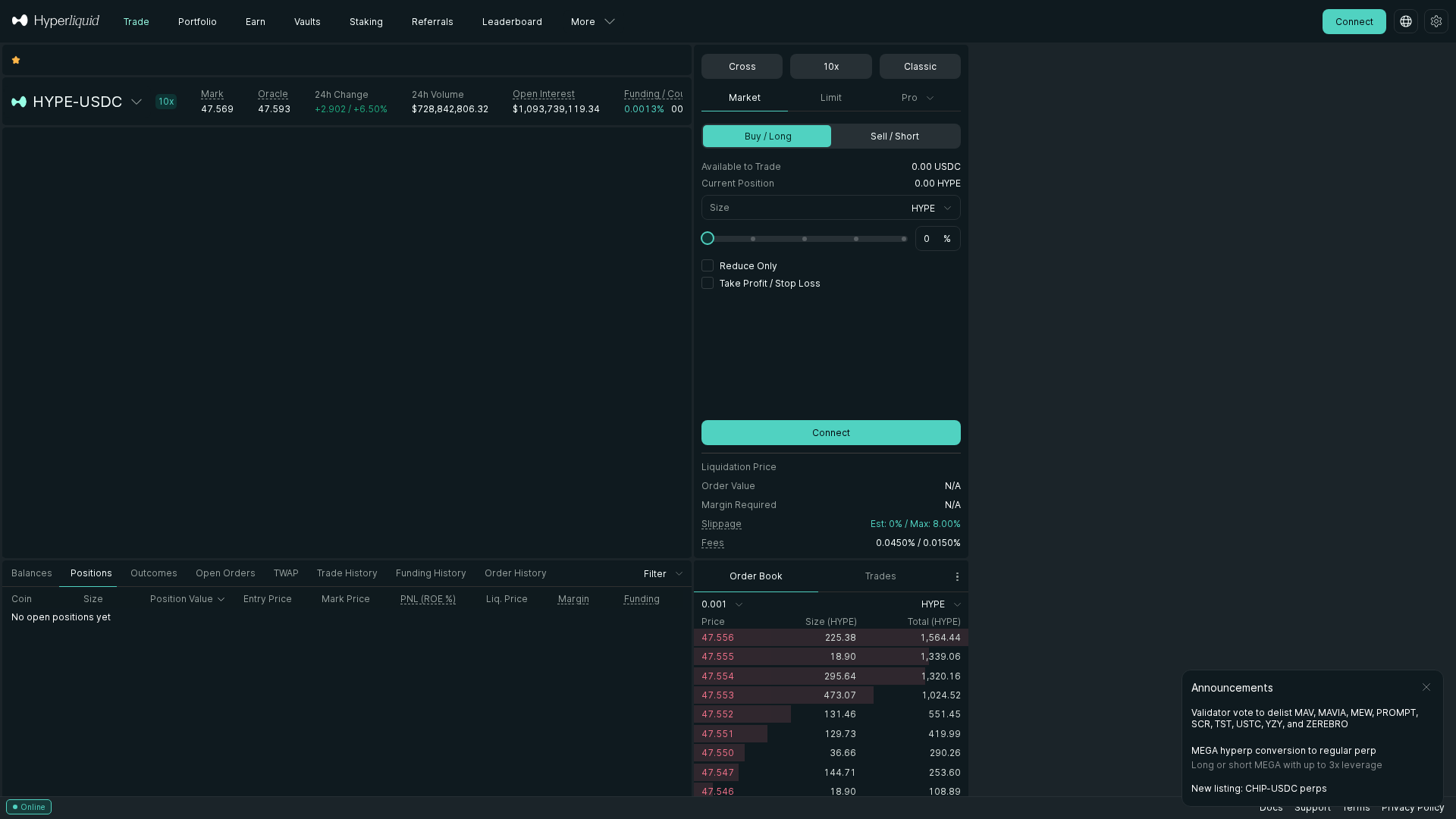Open the Trade page

tap(136, 21)
